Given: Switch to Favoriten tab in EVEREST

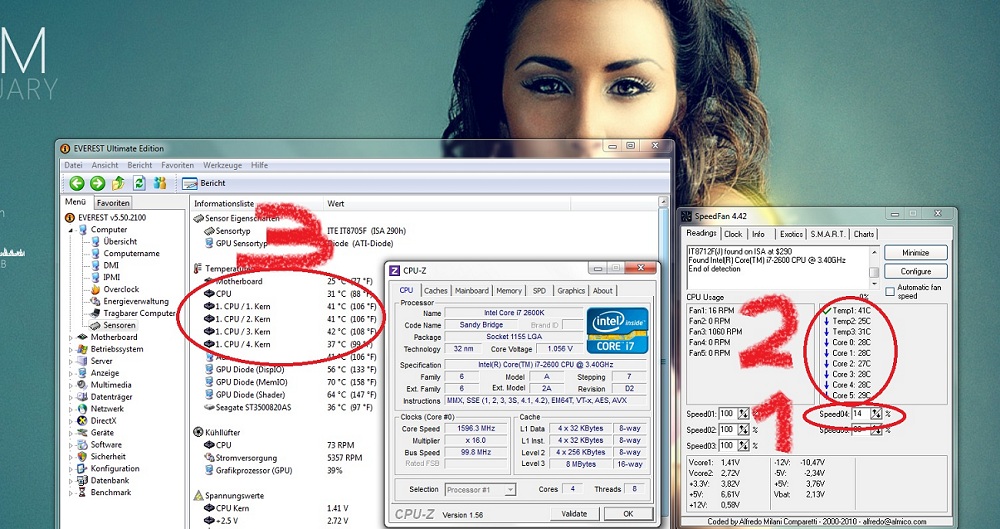Looking at the screenshot, I should tap(114, 203).
